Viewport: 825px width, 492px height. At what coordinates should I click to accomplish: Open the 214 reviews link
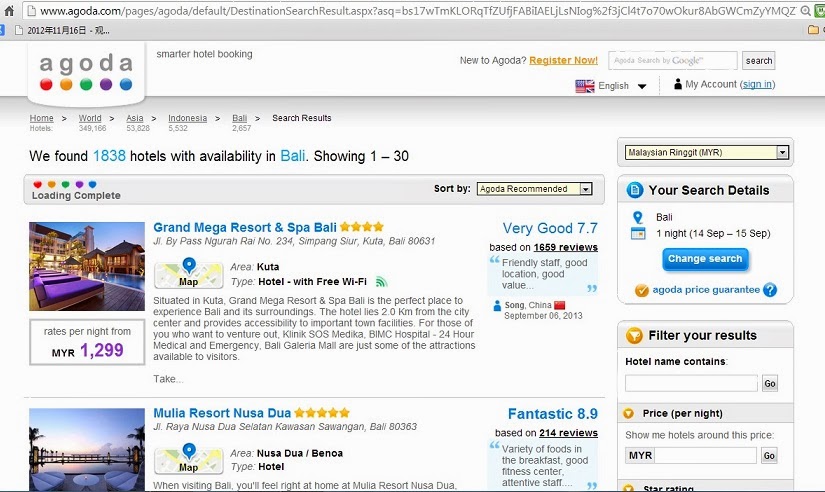568,433
